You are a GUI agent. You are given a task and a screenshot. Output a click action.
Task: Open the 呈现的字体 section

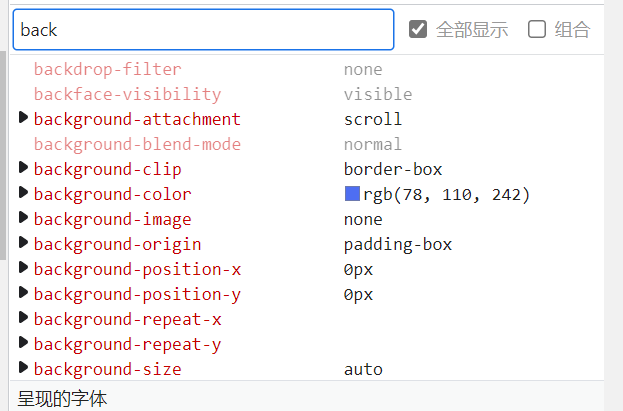point(62,398)
